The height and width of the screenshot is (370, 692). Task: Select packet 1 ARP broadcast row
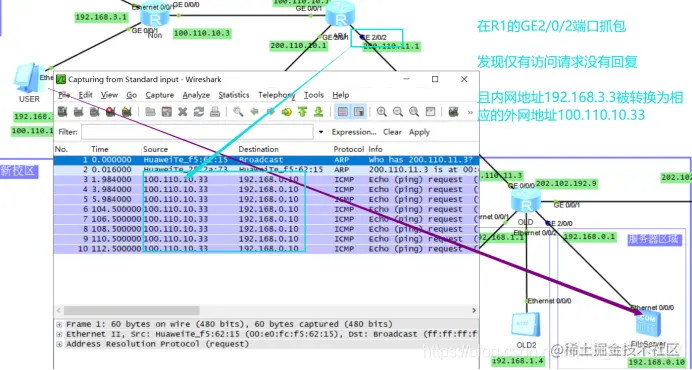(266, 160)
